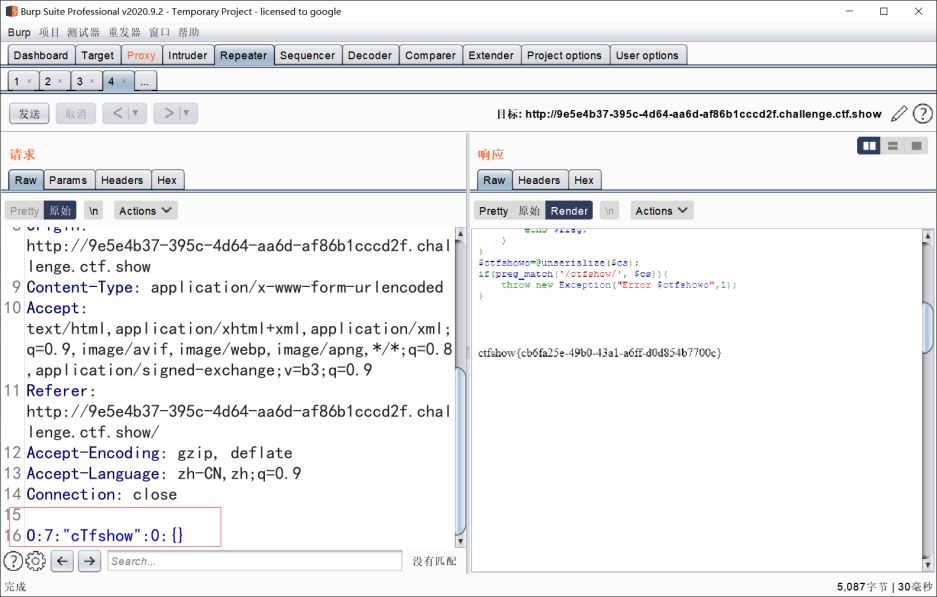
Task: Go to previous search match arrow
Action: [62, 561]
